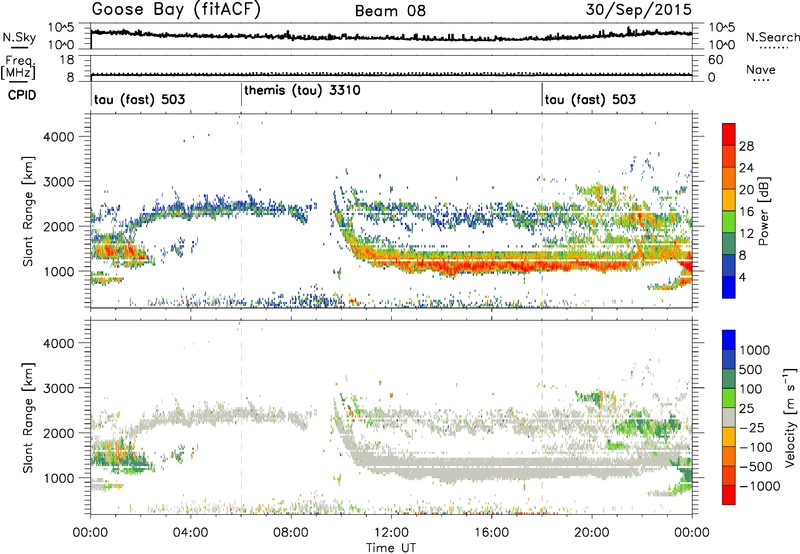Click the 'Nave' legend label
The width and height of the screenshot is (800, 554).
point(761,69)
